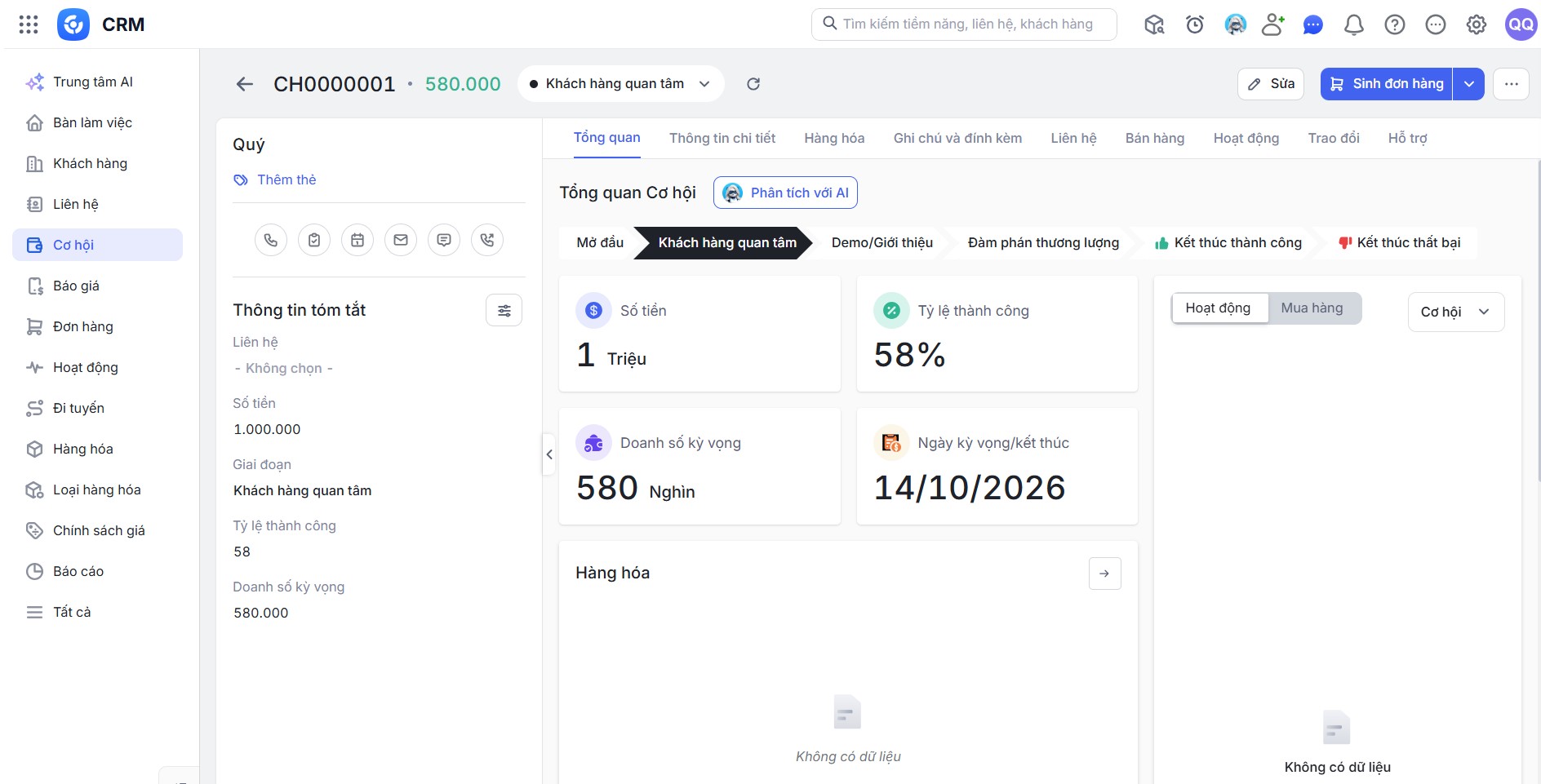Open the product lookup box icon

point(1154,24)
